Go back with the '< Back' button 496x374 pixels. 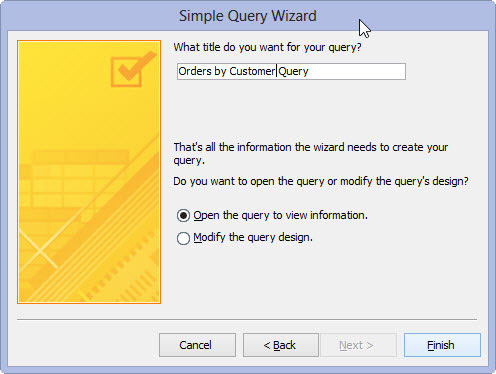click(281, 345)
